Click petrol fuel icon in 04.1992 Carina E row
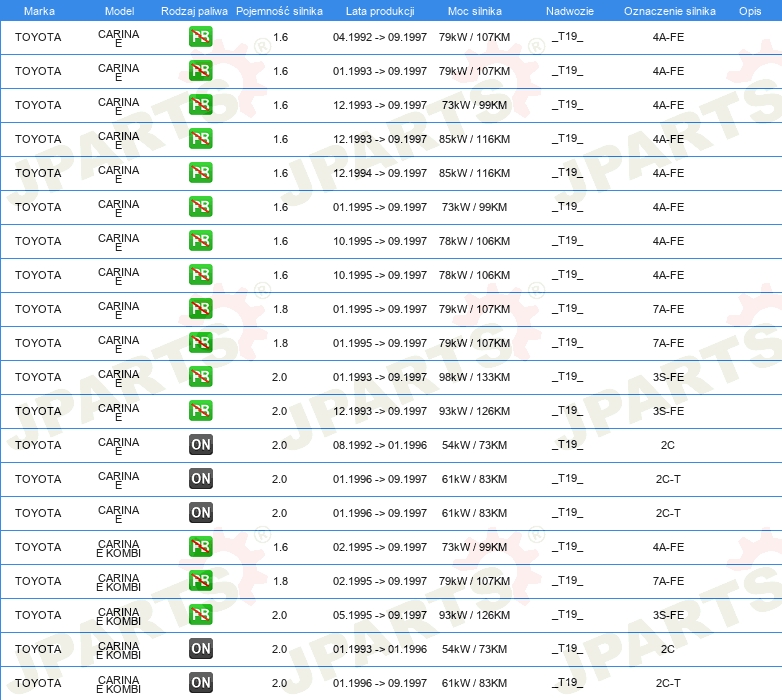Screen dimensions: 782x700 pyautogui.click(x=200, y=37)
